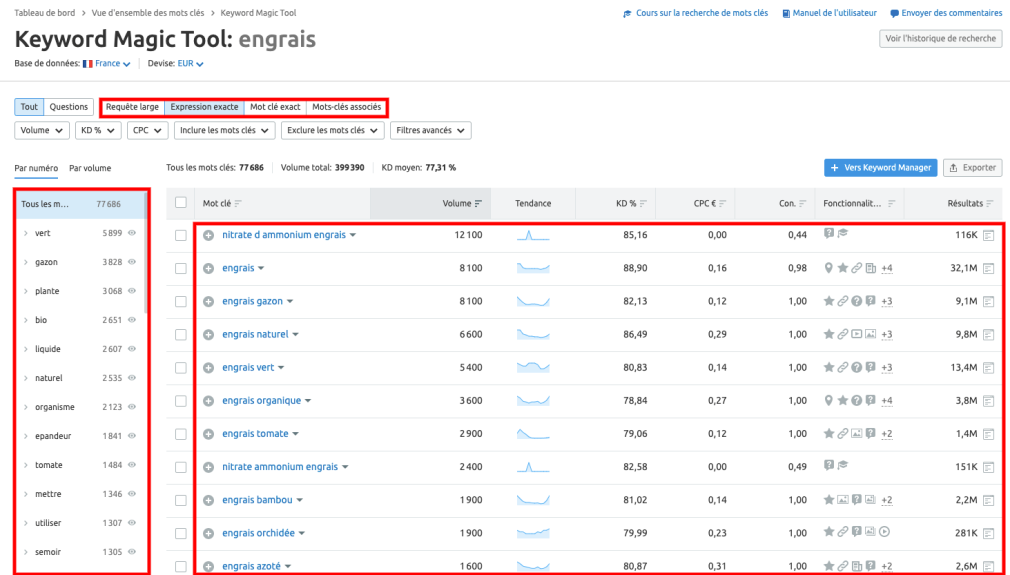
Task: Click plus icon beside 'engrais orchidée'
Action: click(x=208, y=534)
